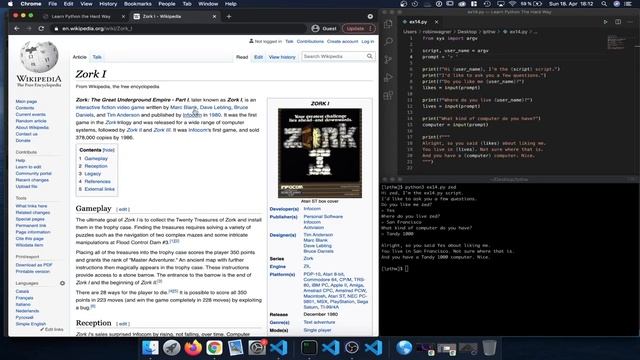Close the ex14.py editor tab
The height and width of the screenshot is (360, 640).
click(436, 22)
